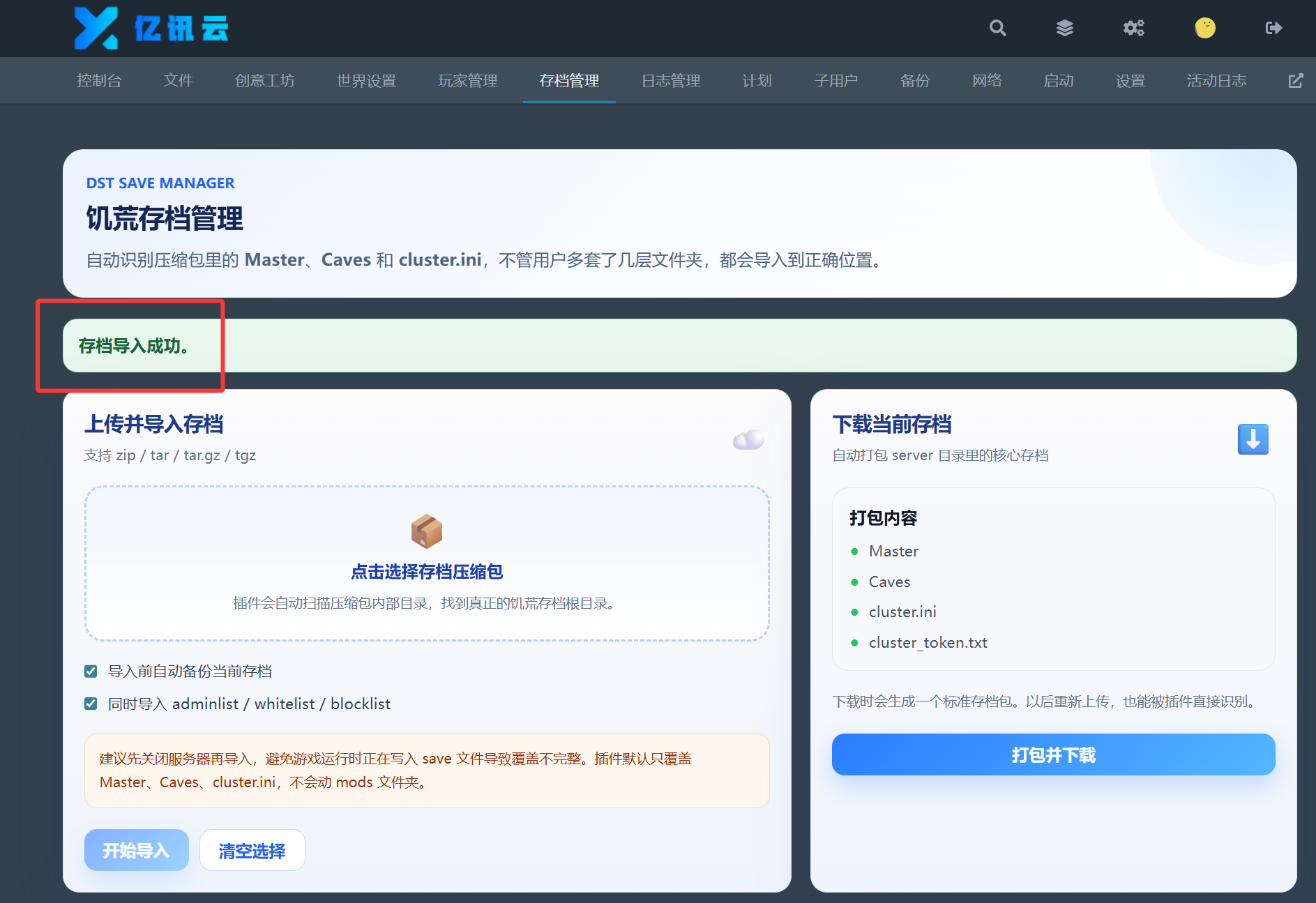Click 自动打包 server 目录里的核心存档 subtitle

(x=940, y=455)
